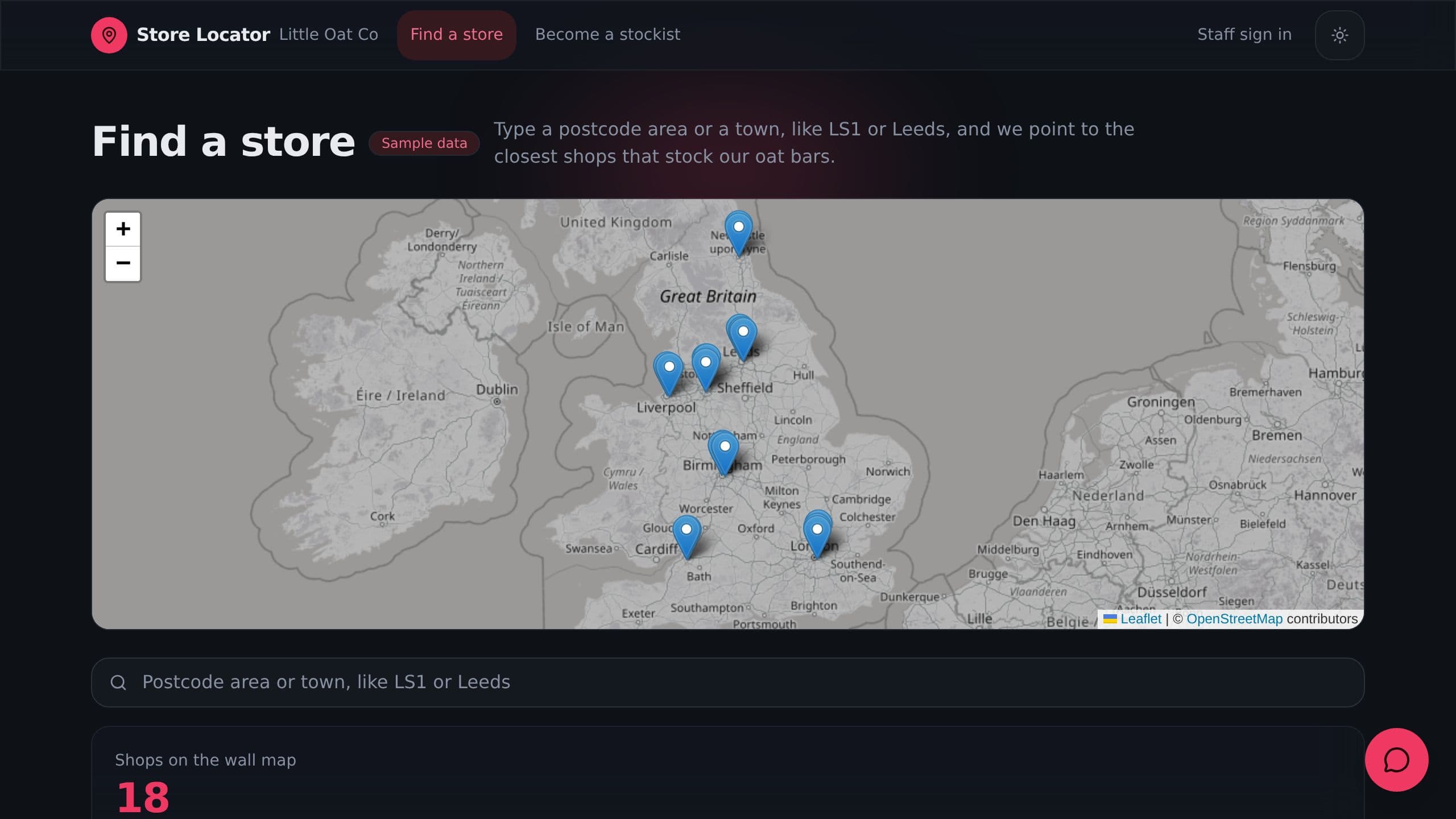
Task: Click the 'Find a store' heading
Action: pos(224,142)
